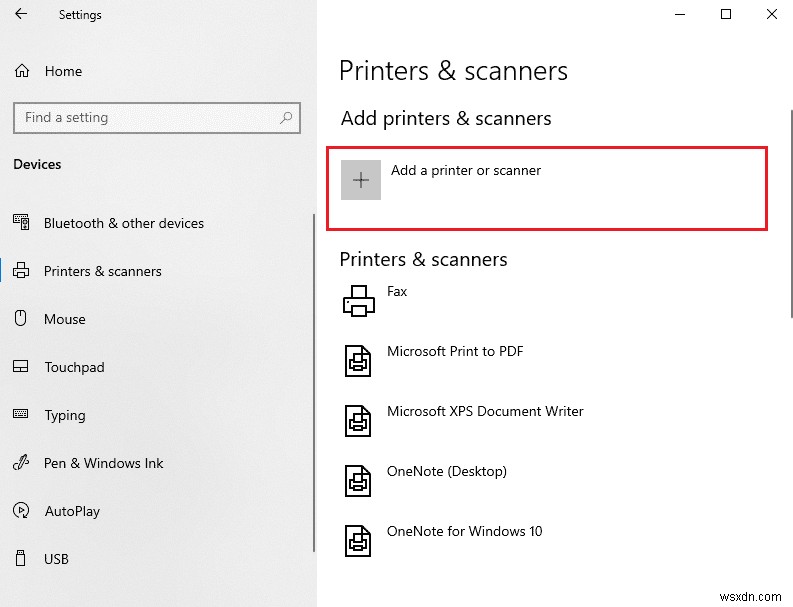Minimize the Settings window
793x607 pixels.
pos(680,14)
